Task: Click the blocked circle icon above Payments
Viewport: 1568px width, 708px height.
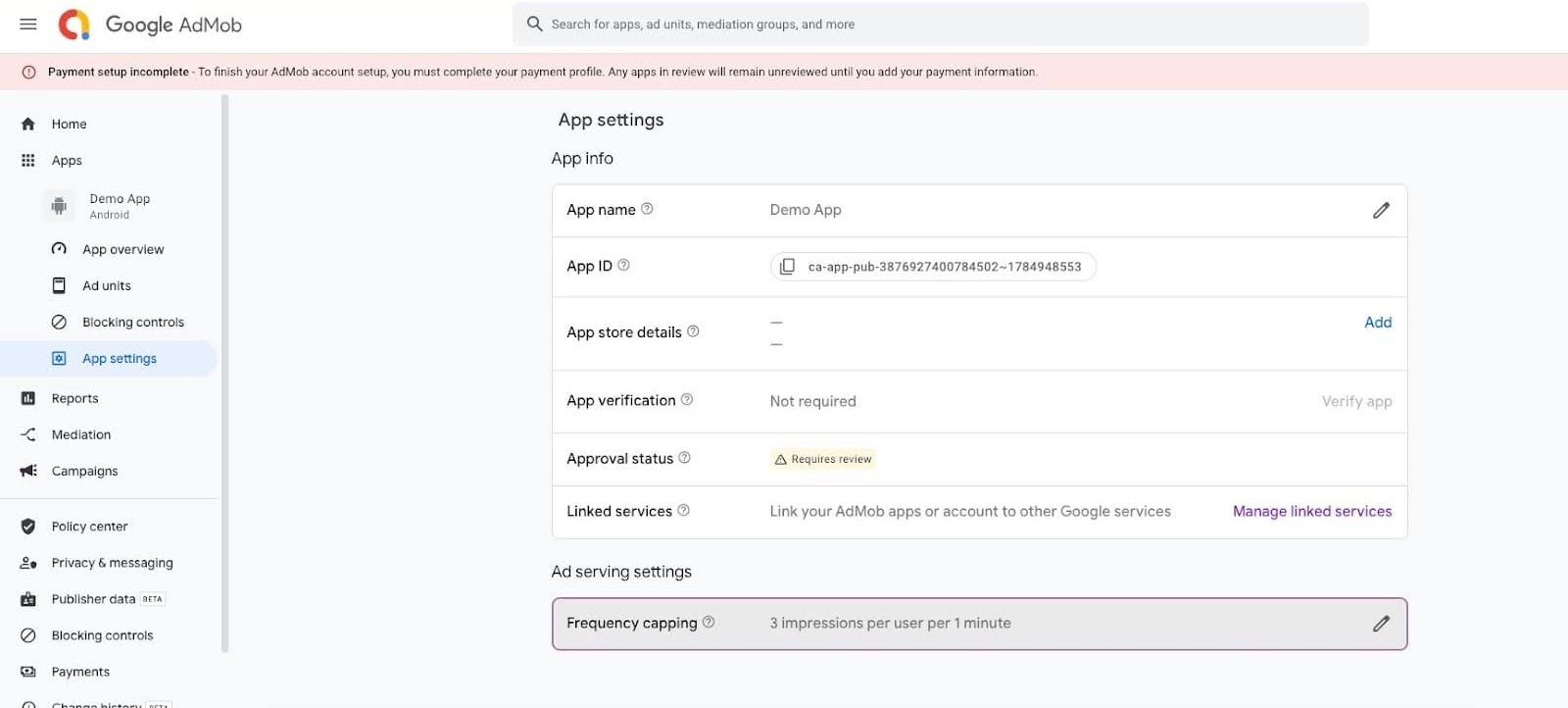Action: tap(28, 635)
